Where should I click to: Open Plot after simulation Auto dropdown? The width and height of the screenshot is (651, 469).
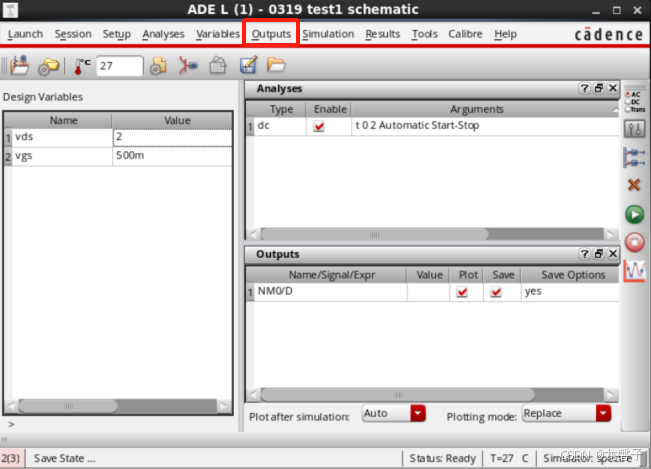click(394, 413)
